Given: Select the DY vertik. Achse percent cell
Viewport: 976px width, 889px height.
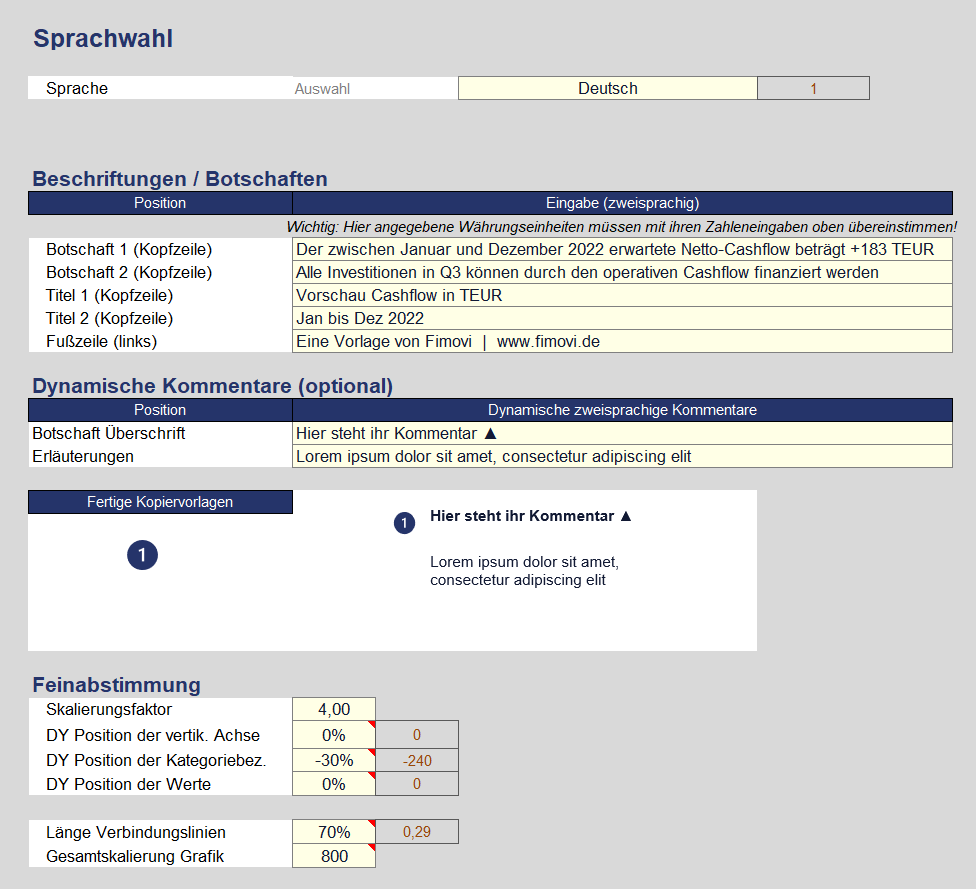Looking at the screenshot, I should pos(334,735).
